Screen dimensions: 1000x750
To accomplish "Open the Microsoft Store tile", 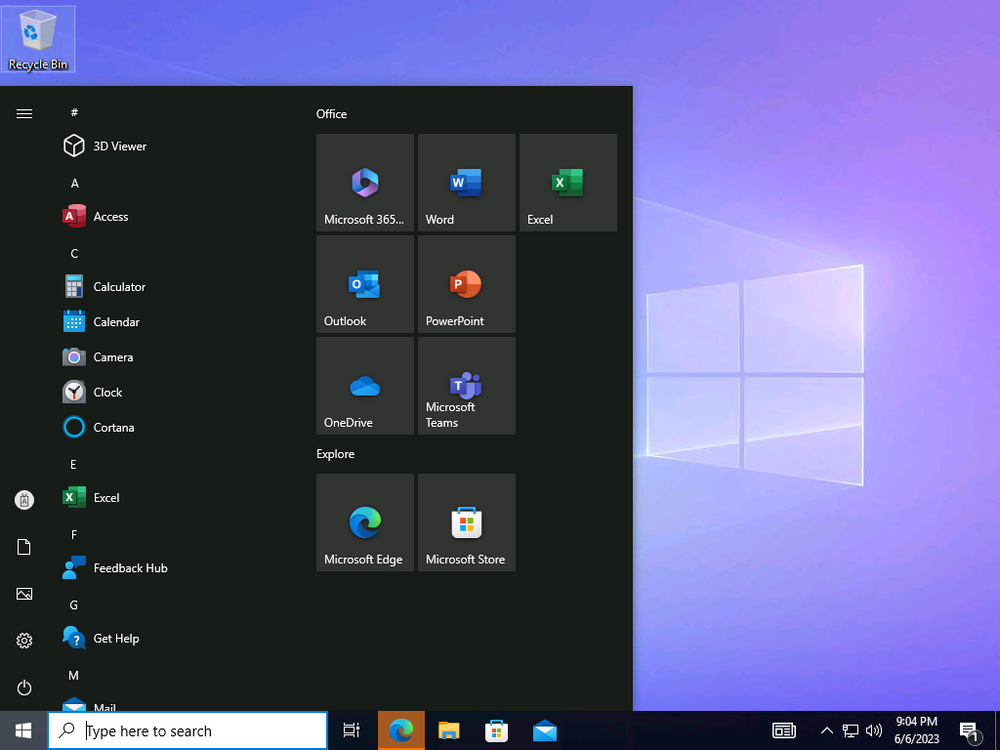I will pyautogui.click(x=466, y=522).
